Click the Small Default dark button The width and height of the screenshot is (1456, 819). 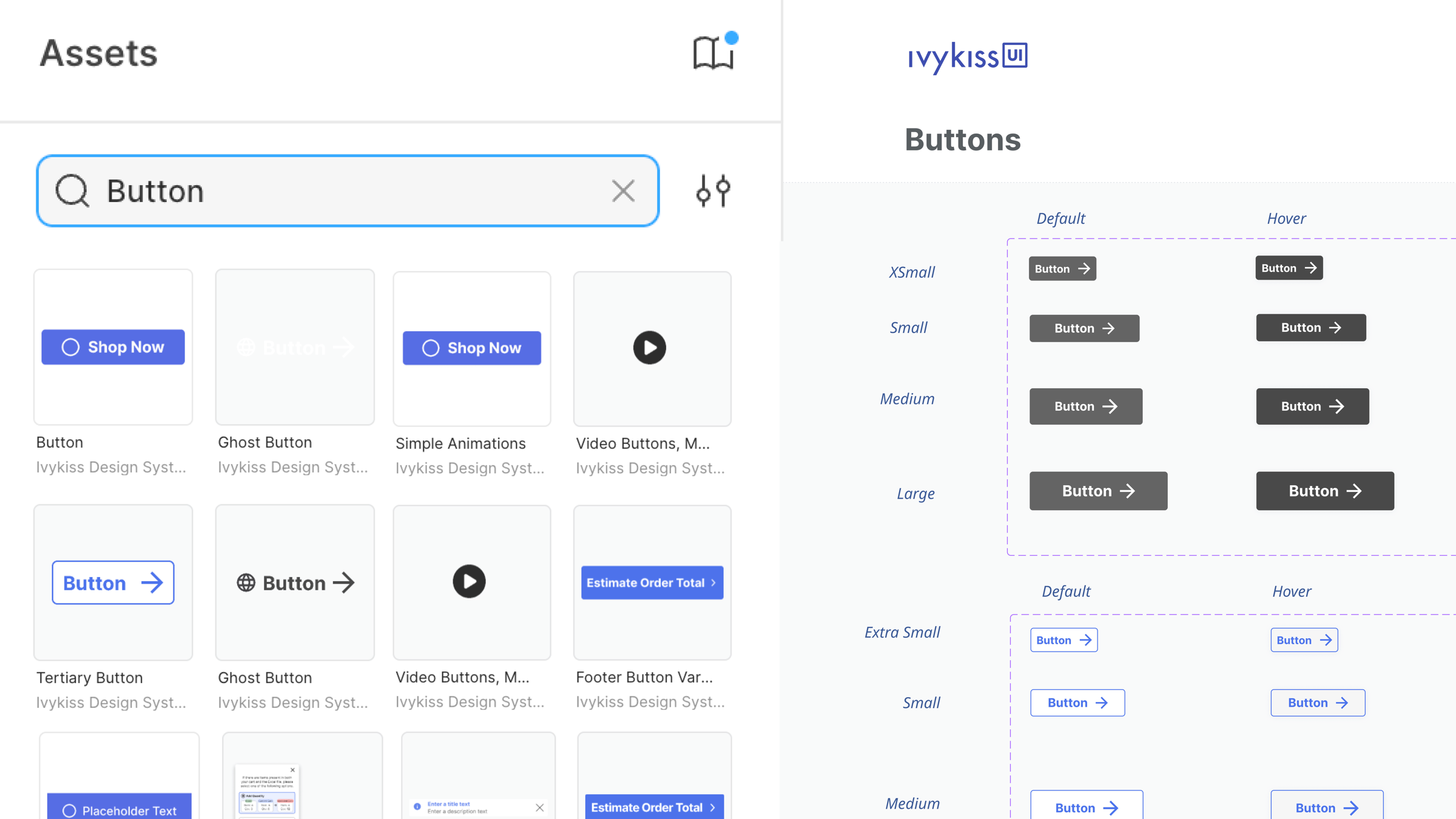click(1084, 328)
